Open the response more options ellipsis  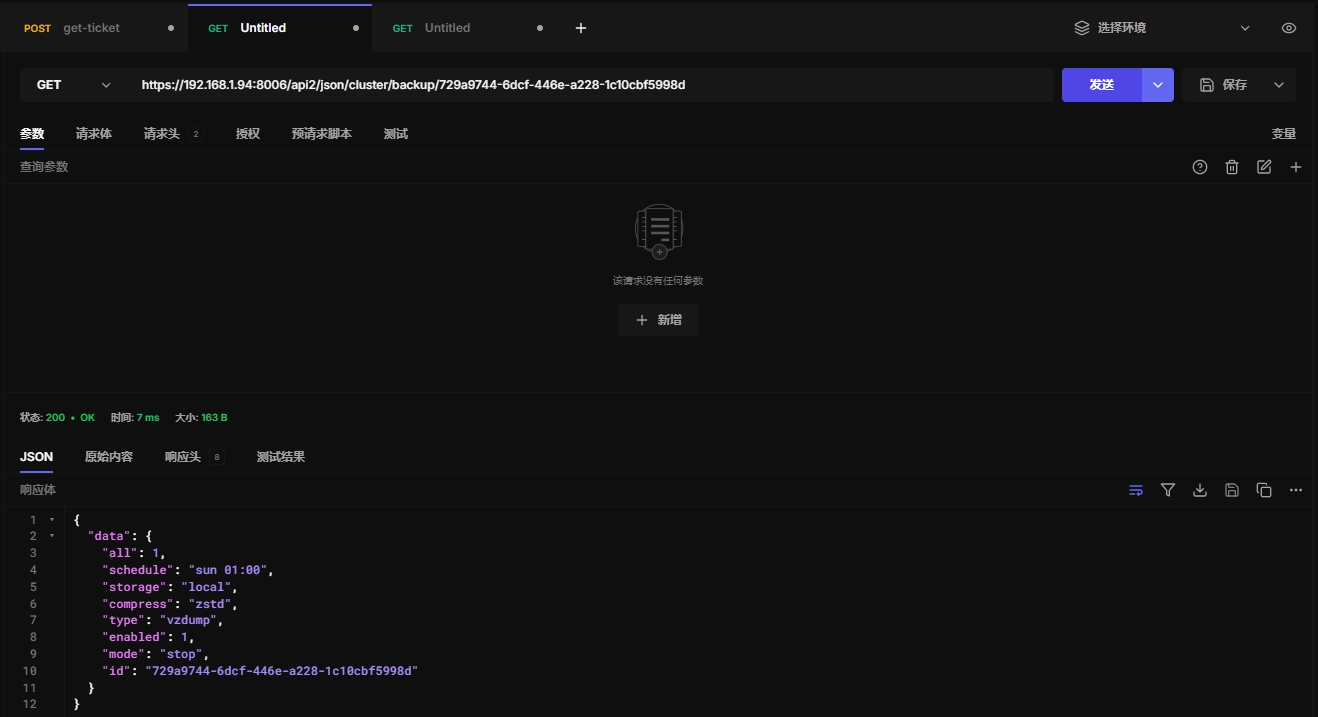pyautogui.click(x=1296, y=490)
